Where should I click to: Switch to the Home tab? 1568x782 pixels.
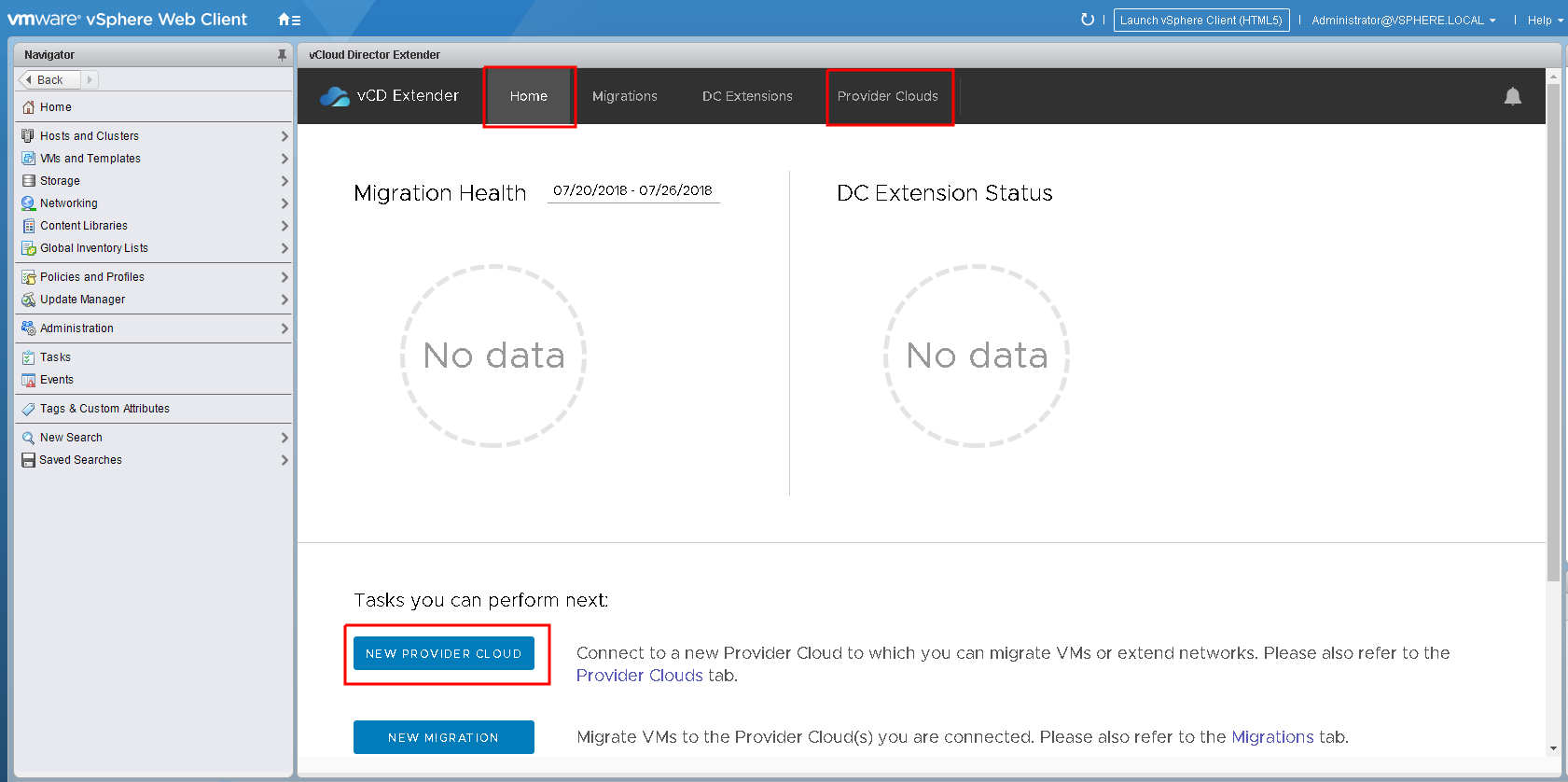529,96
